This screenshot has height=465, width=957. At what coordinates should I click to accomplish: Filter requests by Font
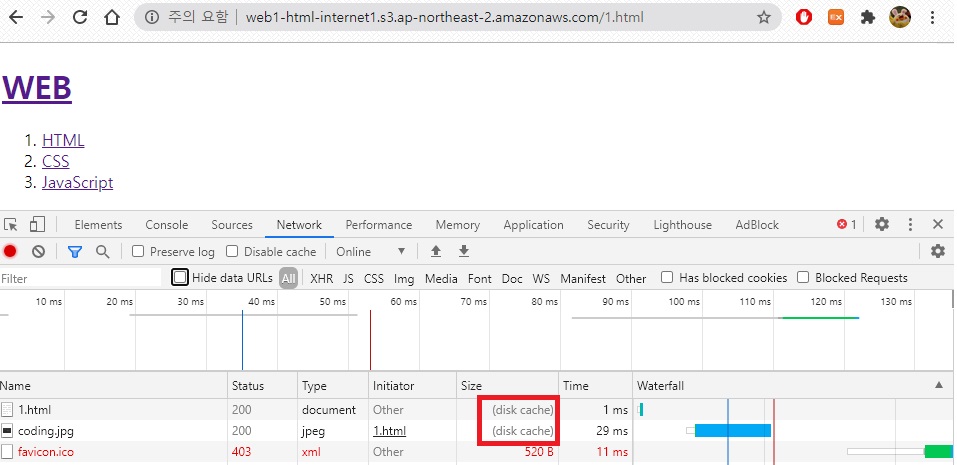480,279
